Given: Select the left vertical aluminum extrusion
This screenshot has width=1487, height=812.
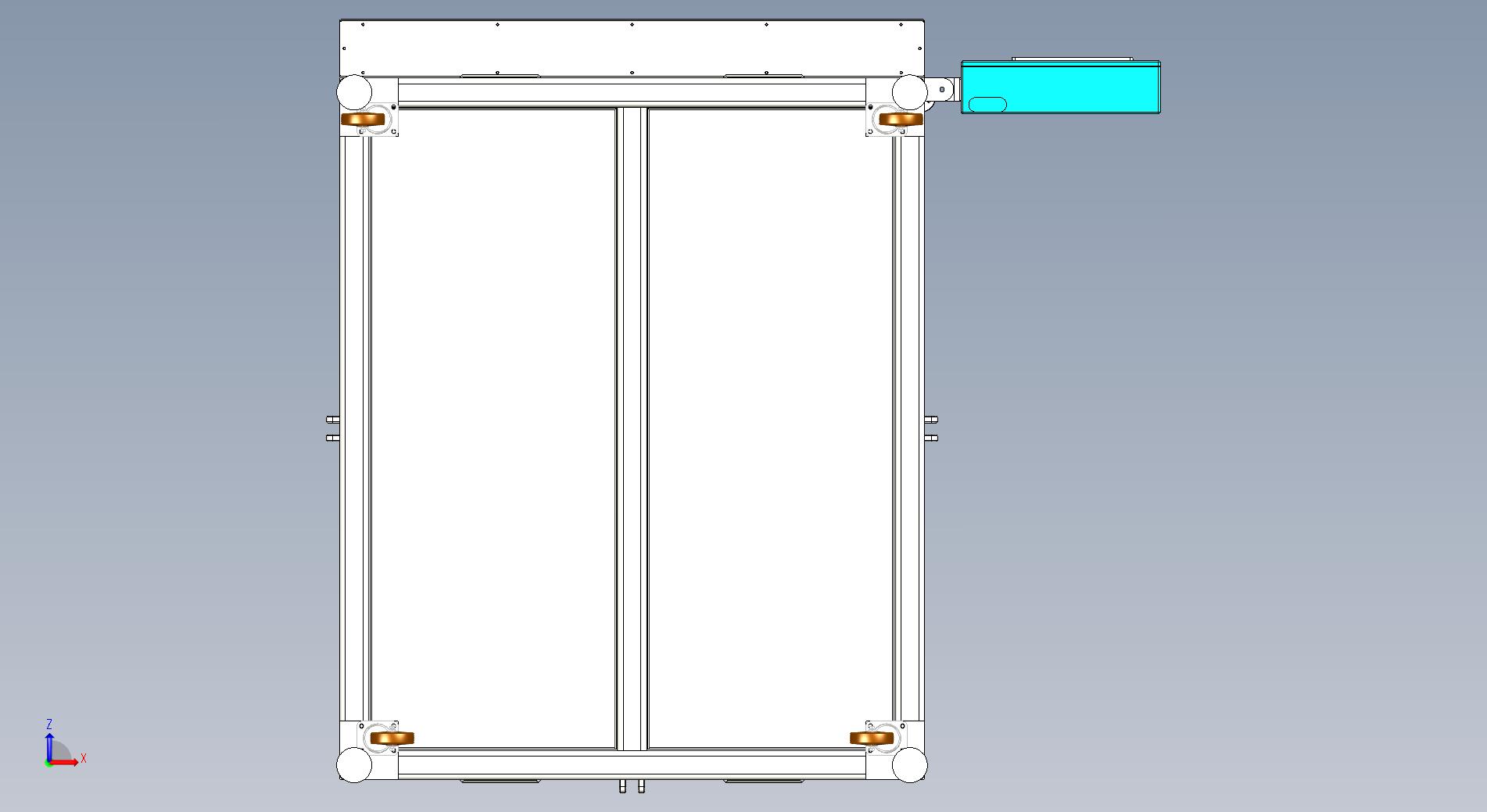Looking at the screenshot, I should [x=356, y=428].
